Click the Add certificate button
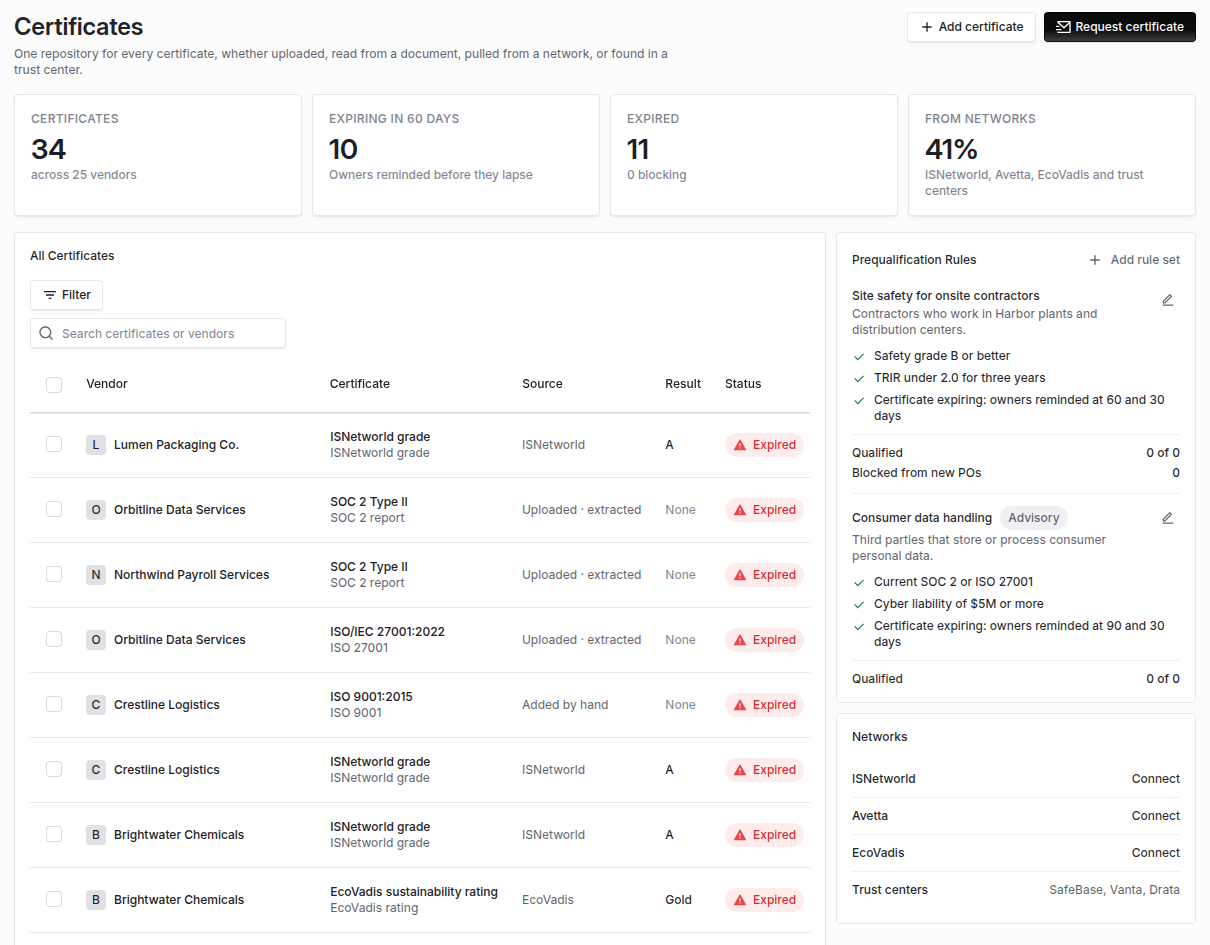Image resolution: width=1210 pixels, height=945 pixels. 971,27
